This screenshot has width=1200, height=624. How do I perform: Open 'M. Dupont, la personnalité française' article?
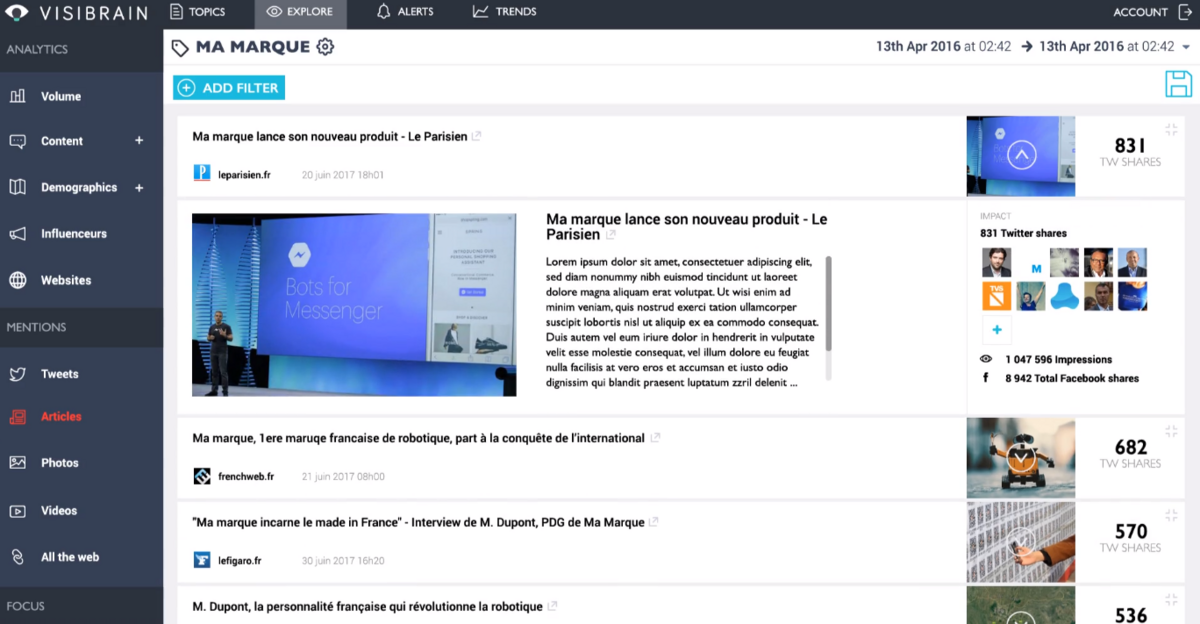(x=367, y=606)
